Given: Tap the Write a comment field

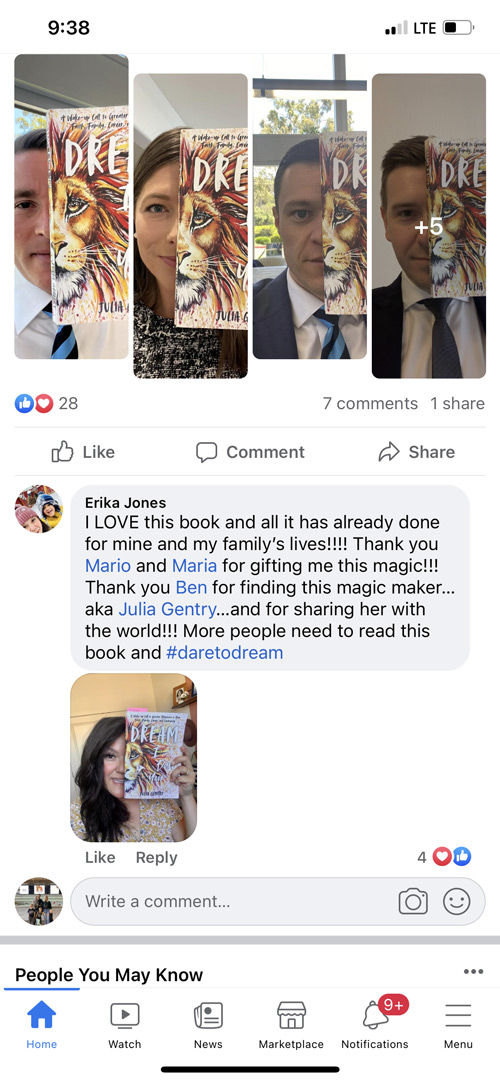Looking at the screenshot, I should point(278,901).
